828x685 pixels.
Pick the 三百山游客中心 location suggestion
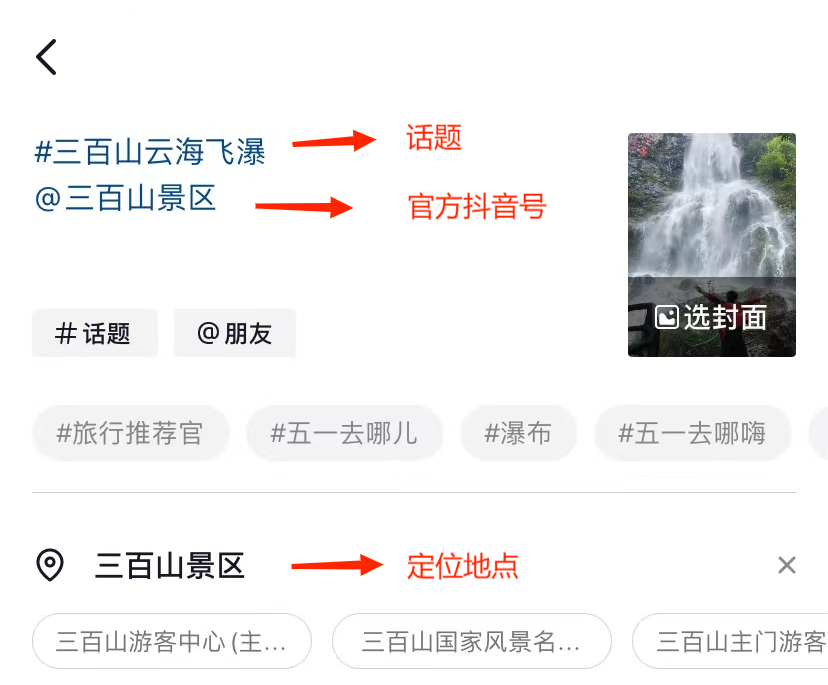(172, 641)
